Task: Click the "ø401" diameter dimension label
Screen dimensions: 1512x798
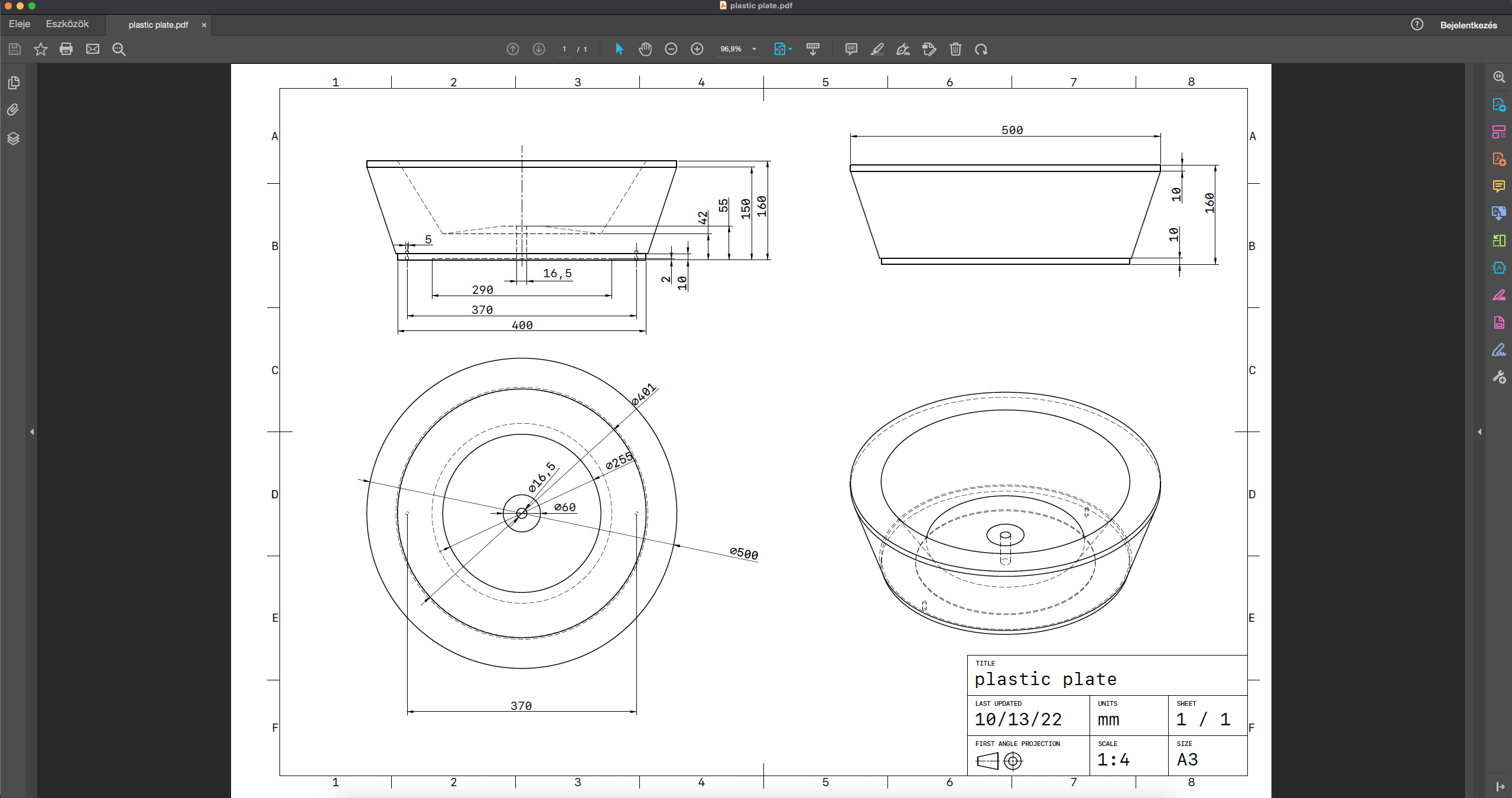Action: pos(643,395)
